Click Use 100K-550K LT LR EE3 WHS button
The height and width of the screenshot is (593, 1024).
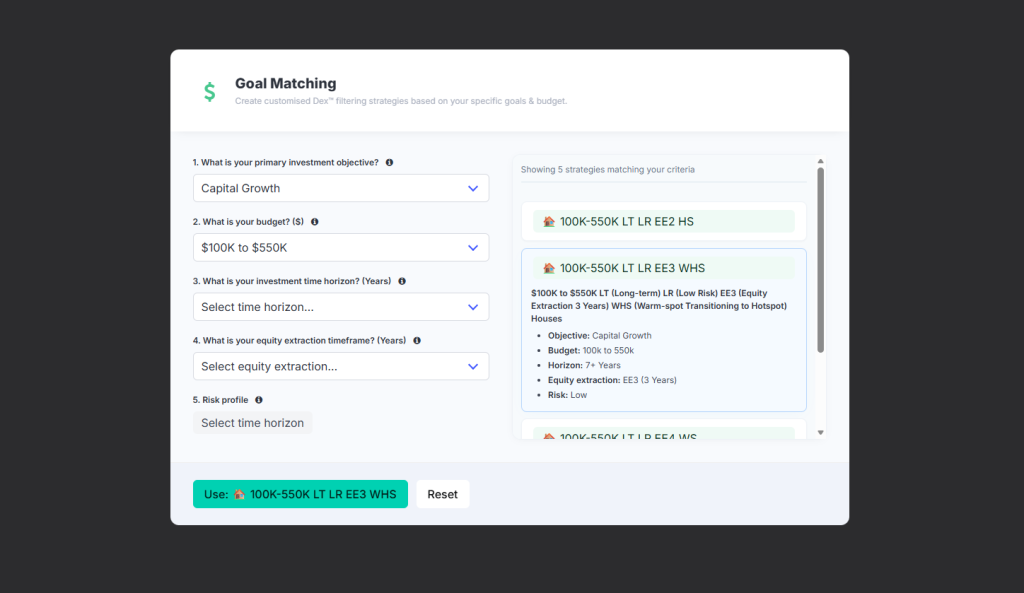[x=300, y=494]
